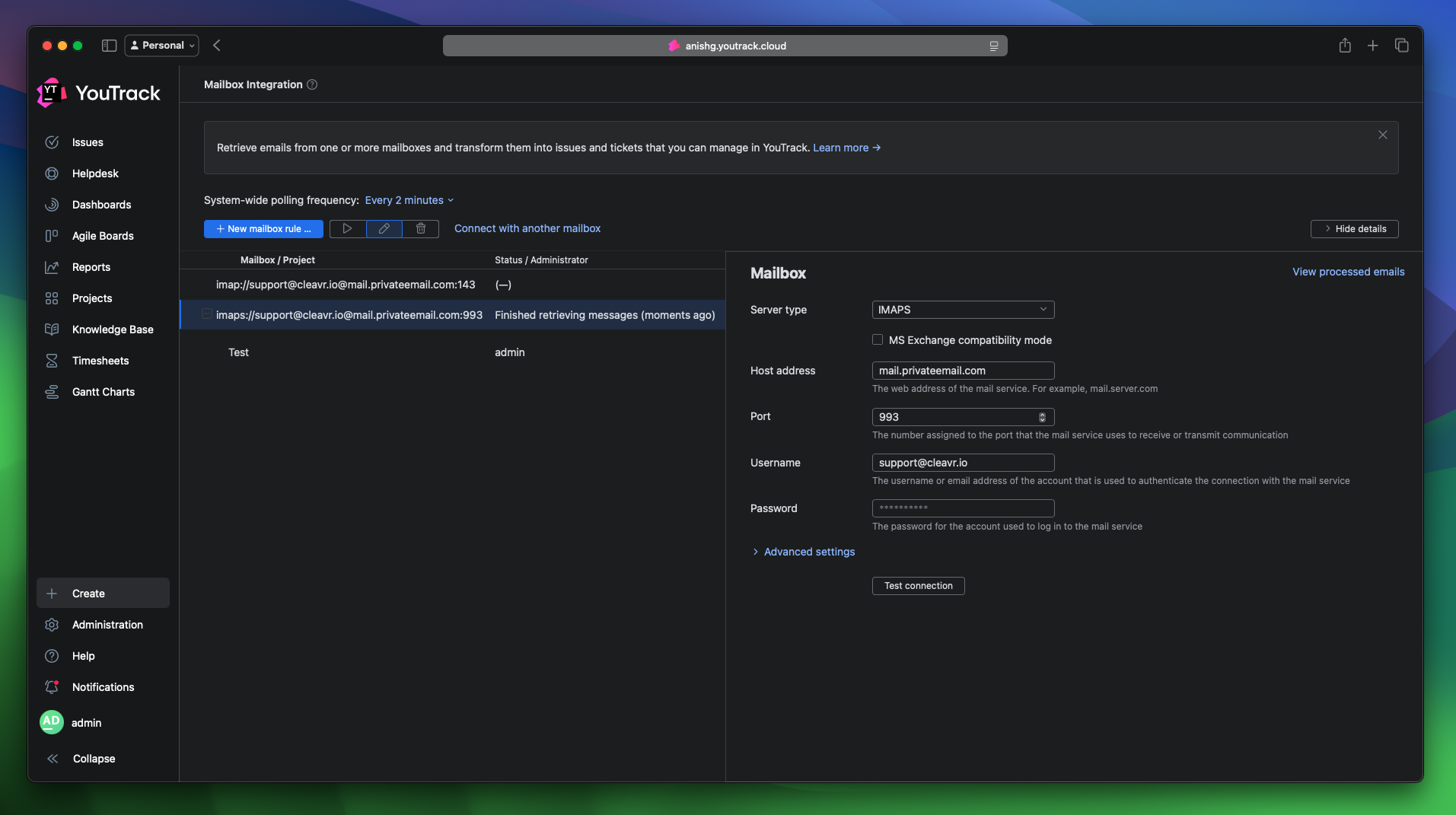This screenshot has height=815, width=1456.
Task: Open View processed emails link
Action: click(1347, 272)
